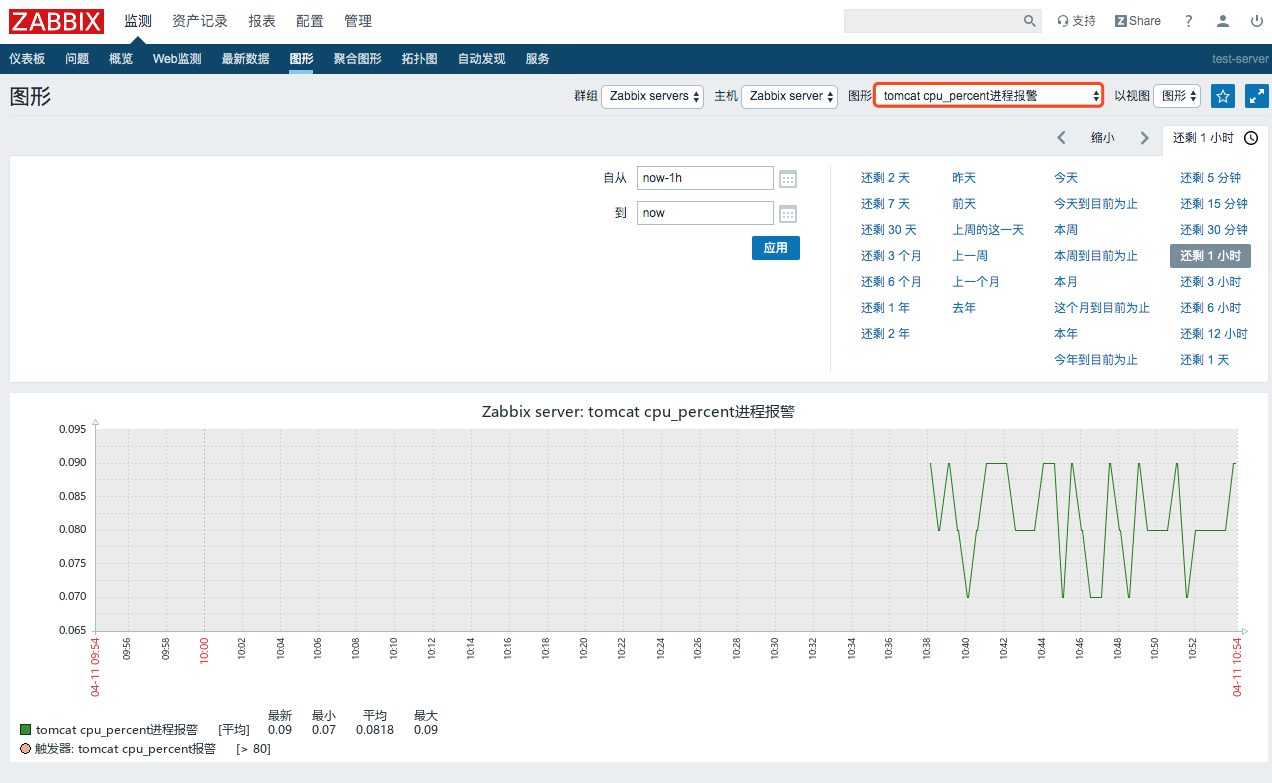The image size is (1272, 783).
Task: Switch to the 拓扑图 submenu tab
Action: (x=419, y=59)
